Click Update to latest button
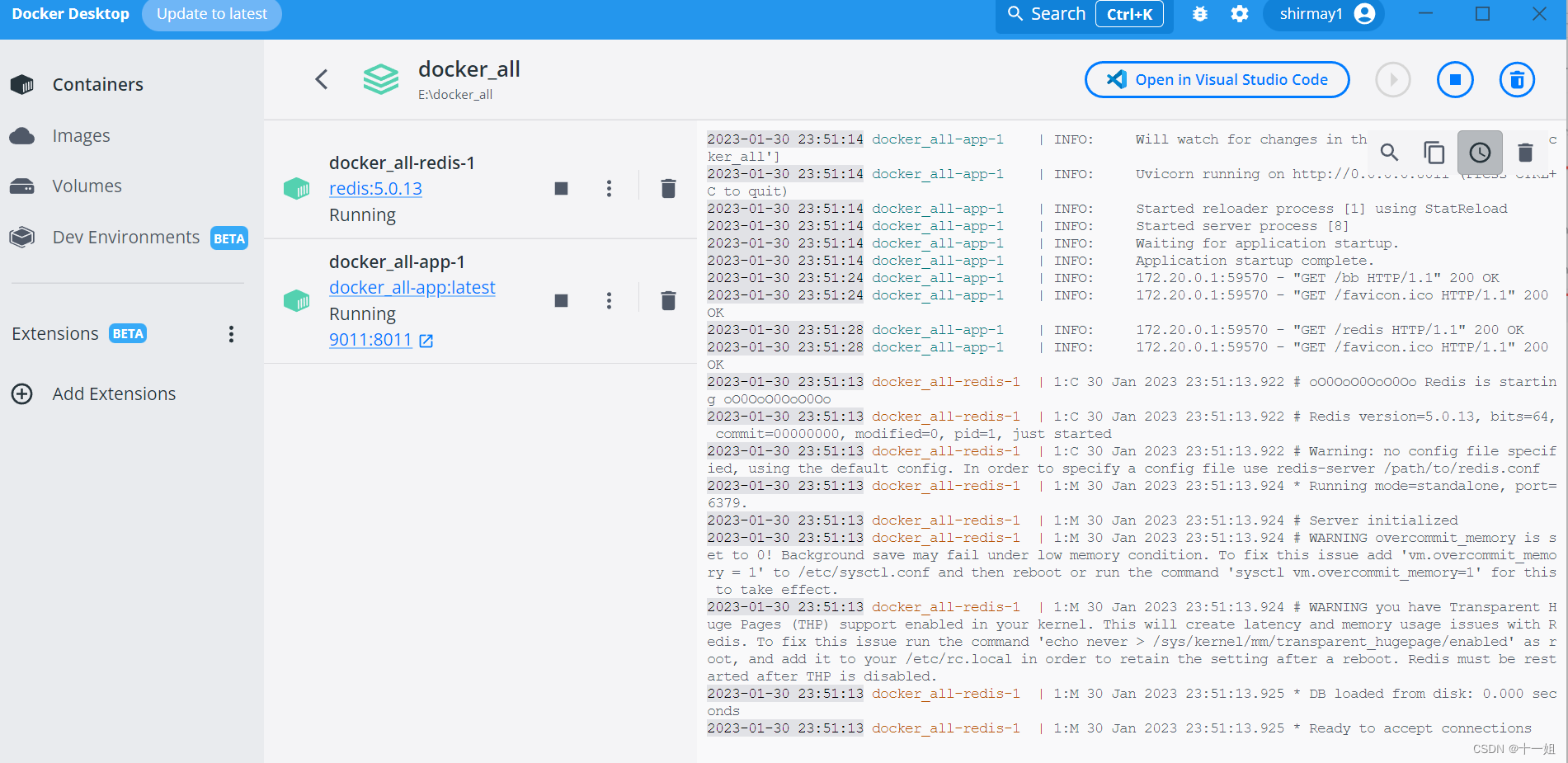 click(x=212, y=14)
